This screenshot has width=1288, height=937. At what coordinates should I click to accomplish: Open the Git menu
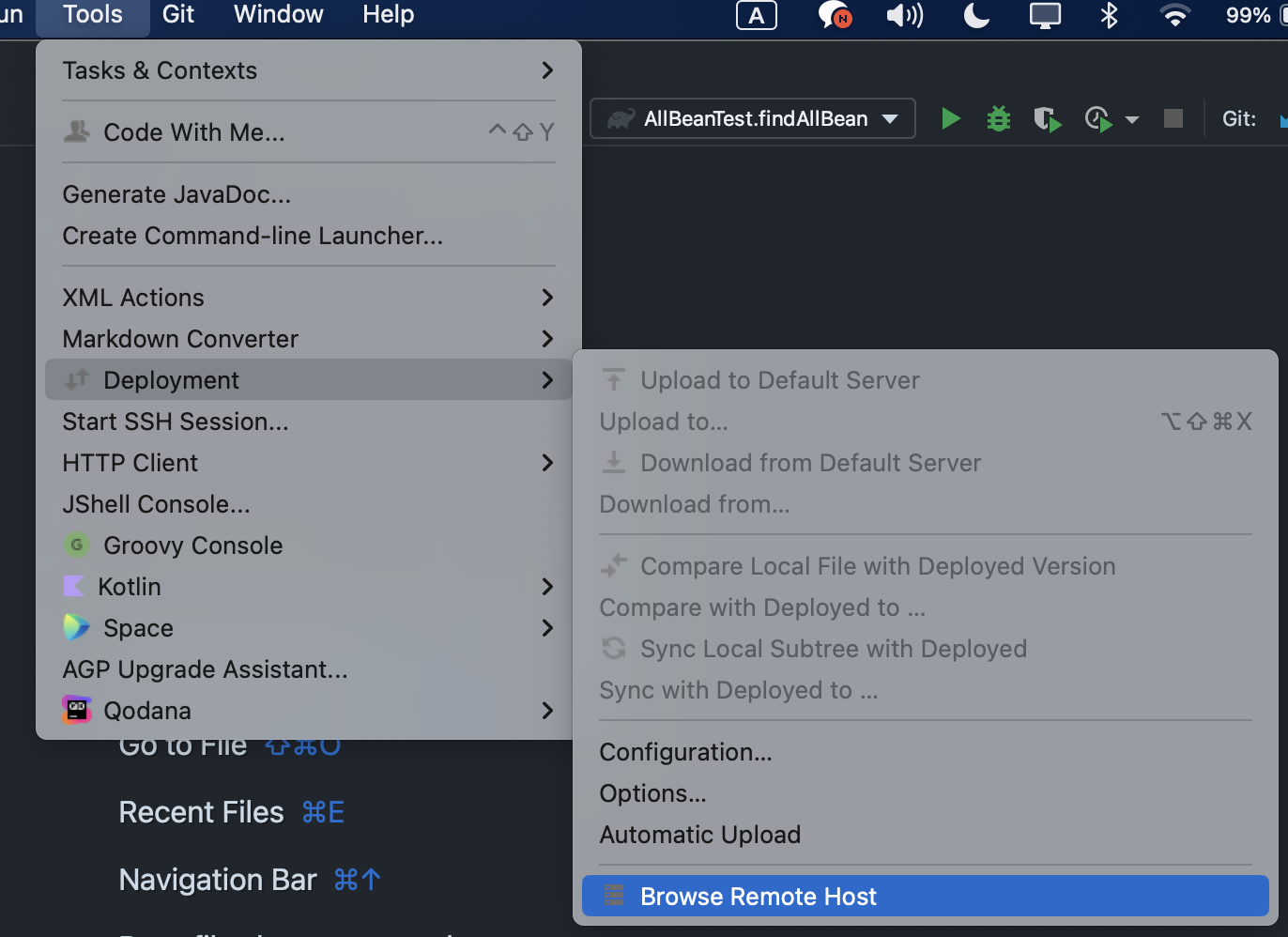(x=178, y=14)
